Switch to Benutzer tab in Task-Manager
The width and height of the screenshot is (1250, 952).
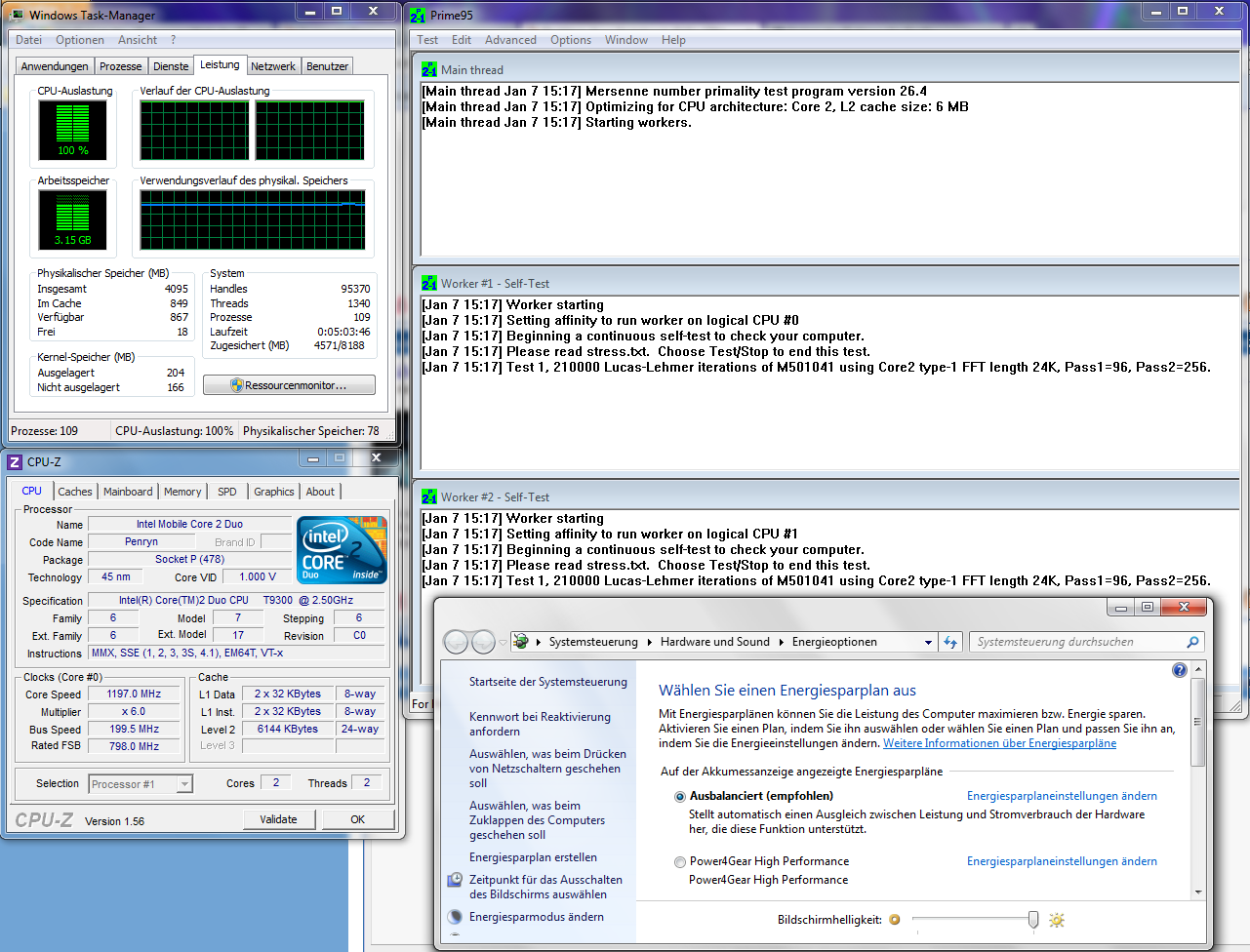pos(327,66)
